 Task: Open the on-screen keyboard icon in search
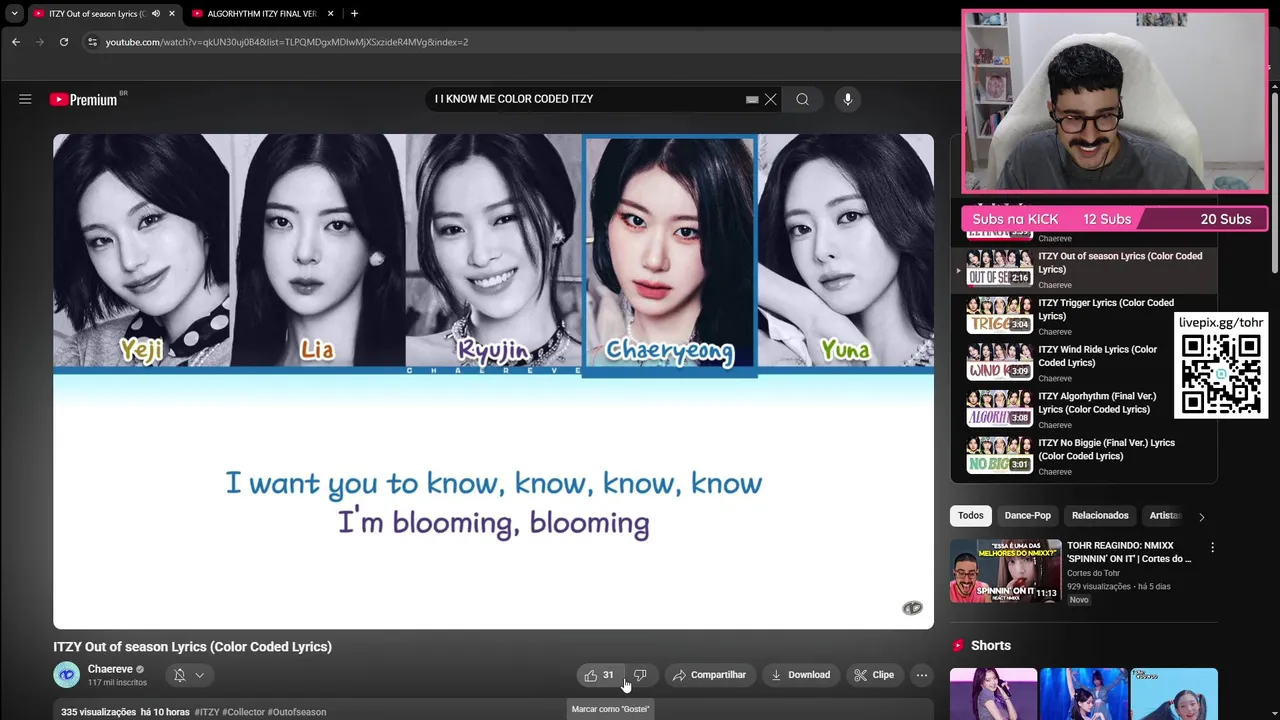[752, 99]
